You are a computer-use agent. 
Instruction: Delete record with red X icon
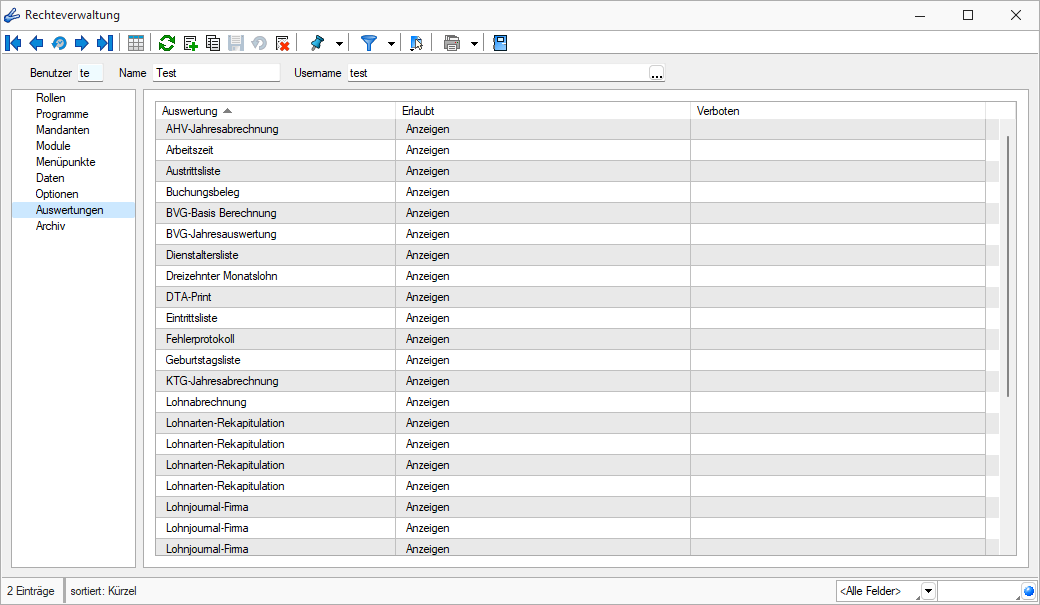pyautogui.click(x=282, y=43)
